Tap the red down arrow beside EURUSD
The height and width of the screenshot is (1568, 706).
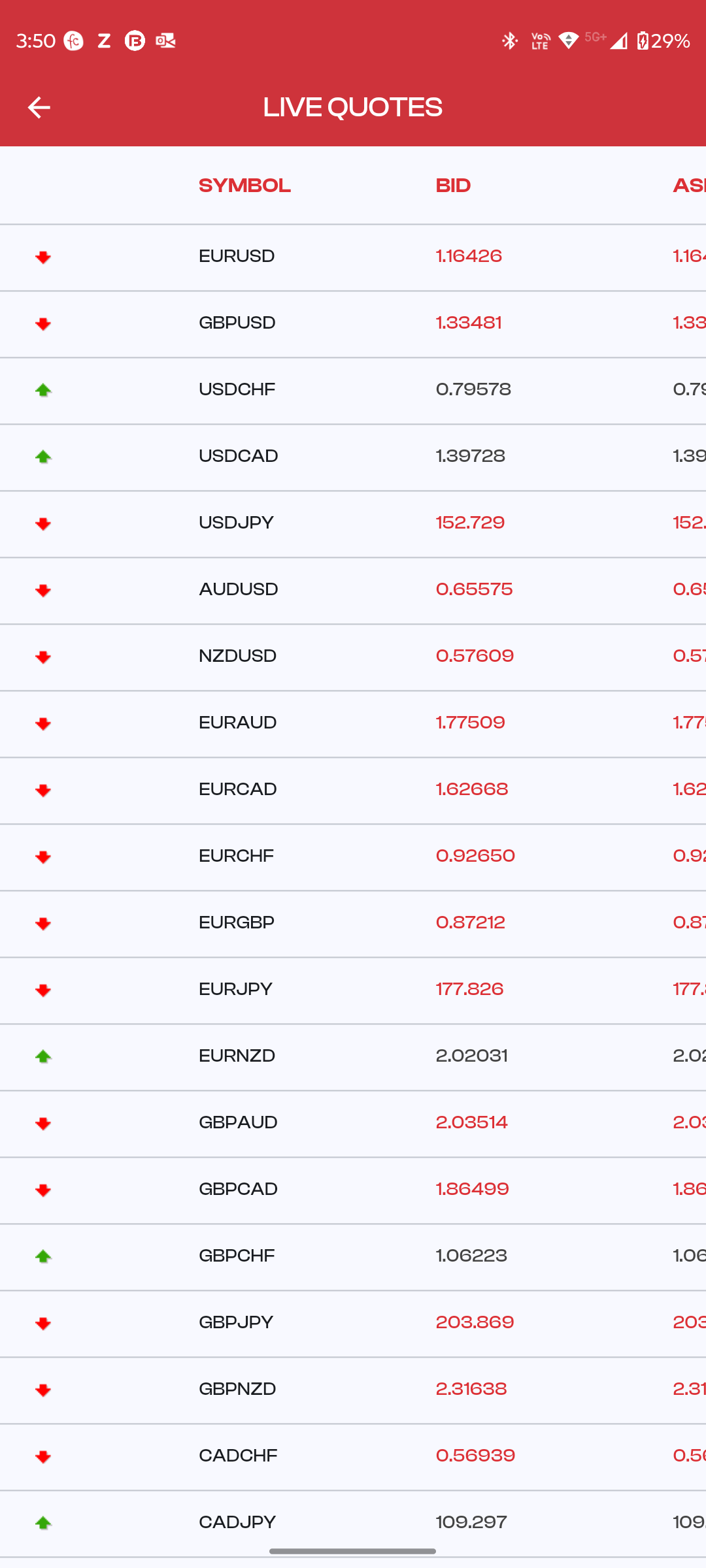43,257
